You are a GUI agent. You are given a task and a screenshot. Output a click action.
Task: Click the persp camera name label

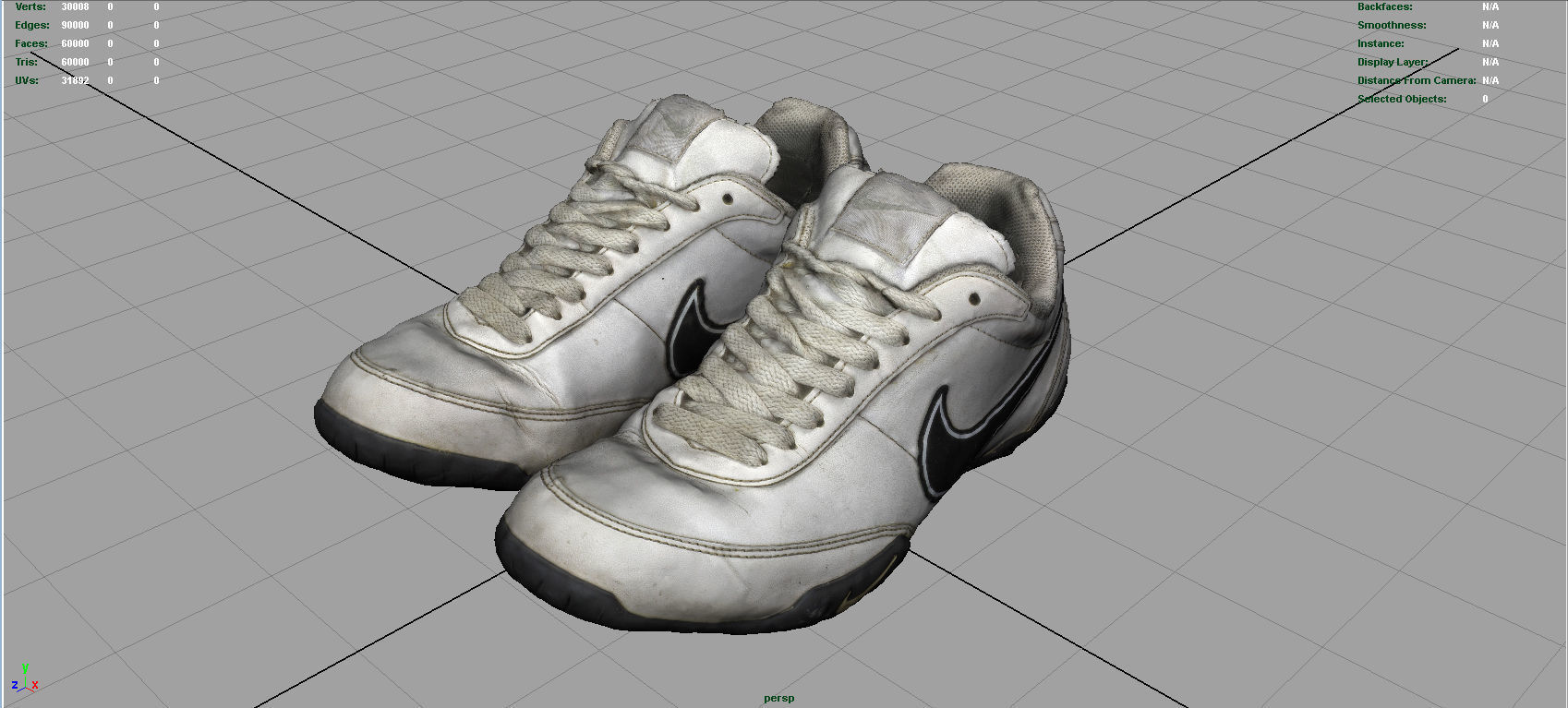(x=778, y=698)
